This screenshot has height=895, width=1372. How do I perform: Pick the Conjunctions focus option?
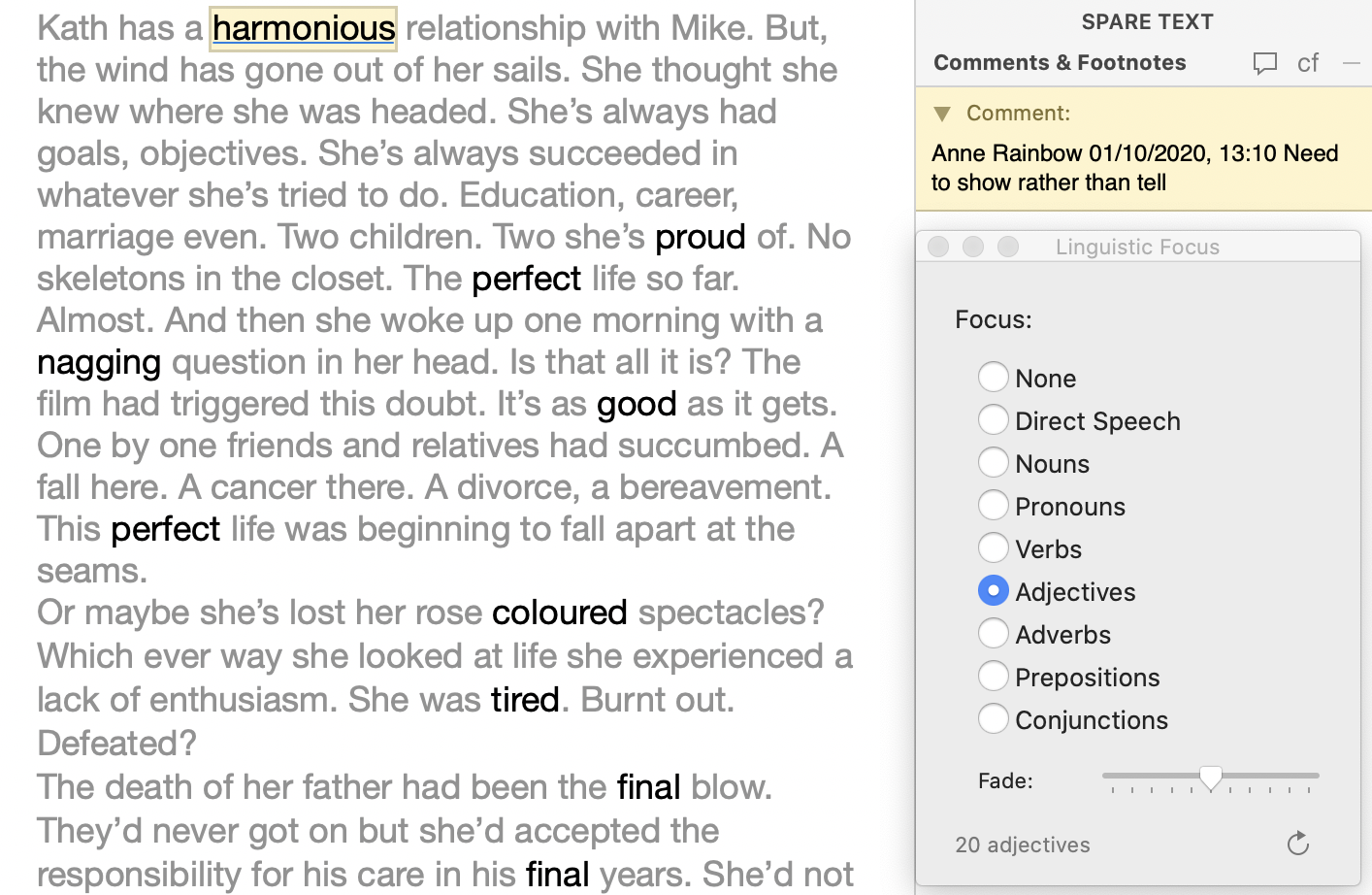click(x=994, y=718)
